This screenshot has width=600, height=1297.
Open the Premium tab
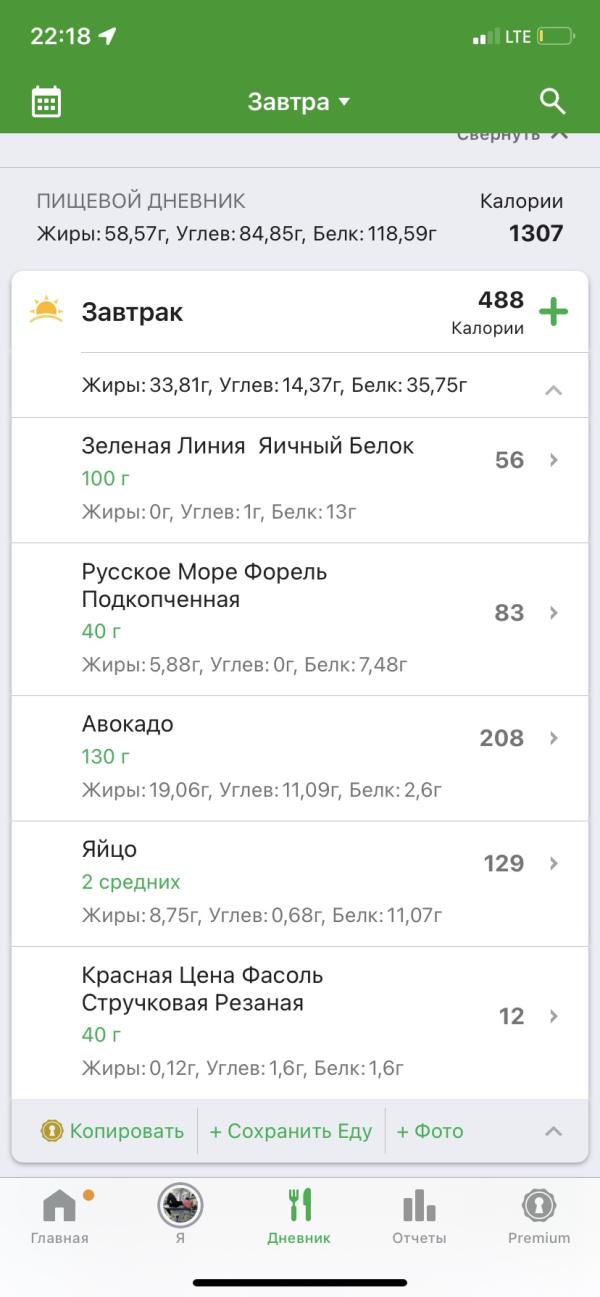coord(539,1216)
